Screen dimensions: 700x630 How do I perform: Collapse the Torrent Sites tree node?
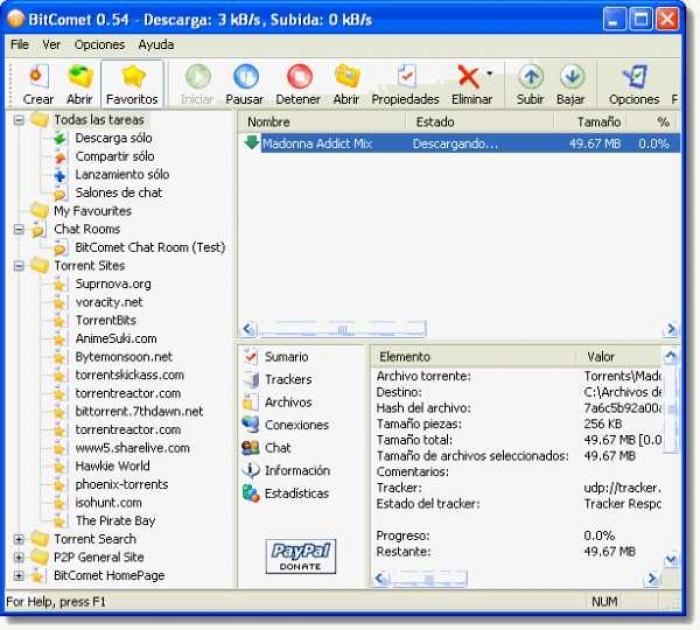(18, 266)
